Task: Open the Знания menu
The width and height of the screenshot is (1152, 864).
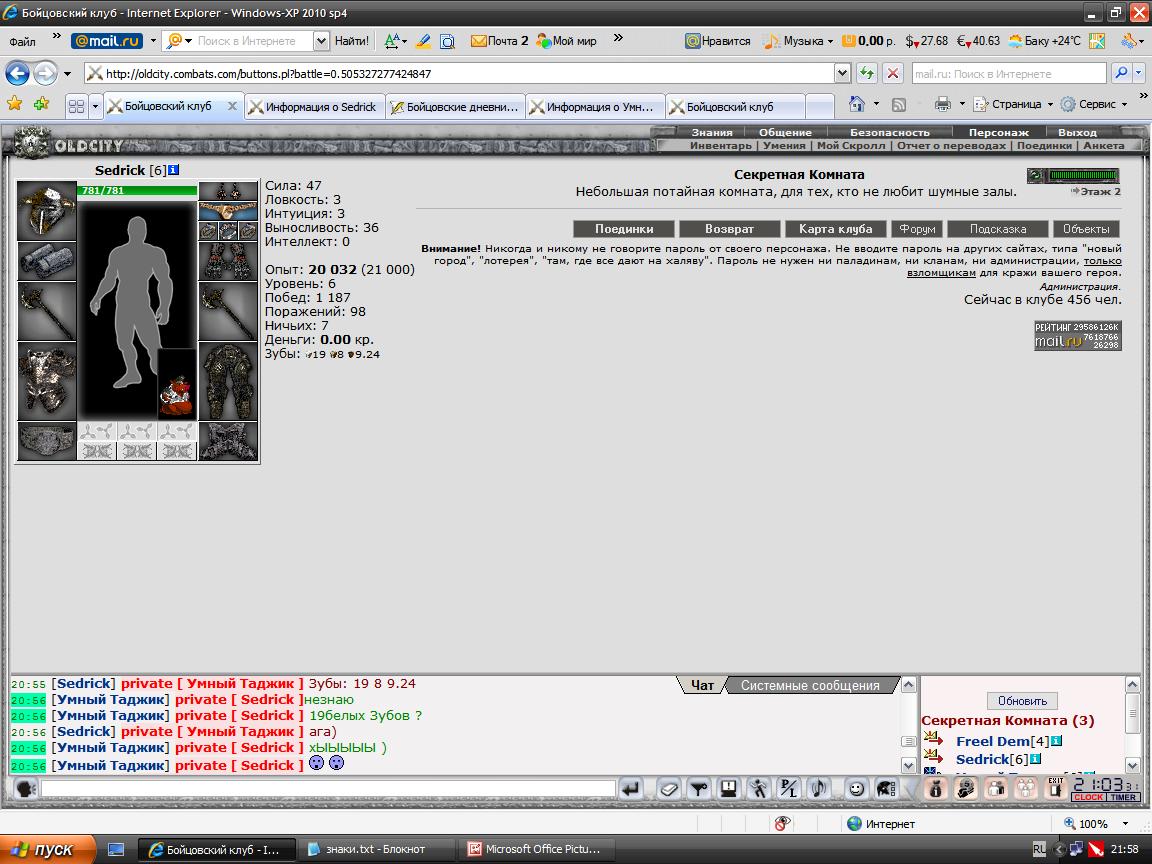Action: tap(711, 132)
